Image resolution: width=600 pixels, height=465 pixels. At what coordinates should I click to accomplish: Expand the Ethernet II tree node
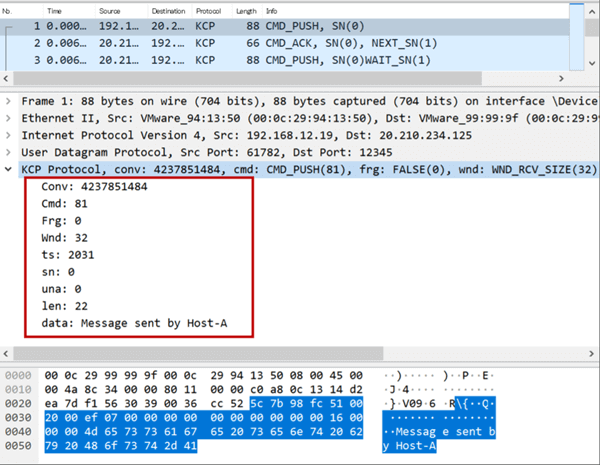[x=8, y=118]
